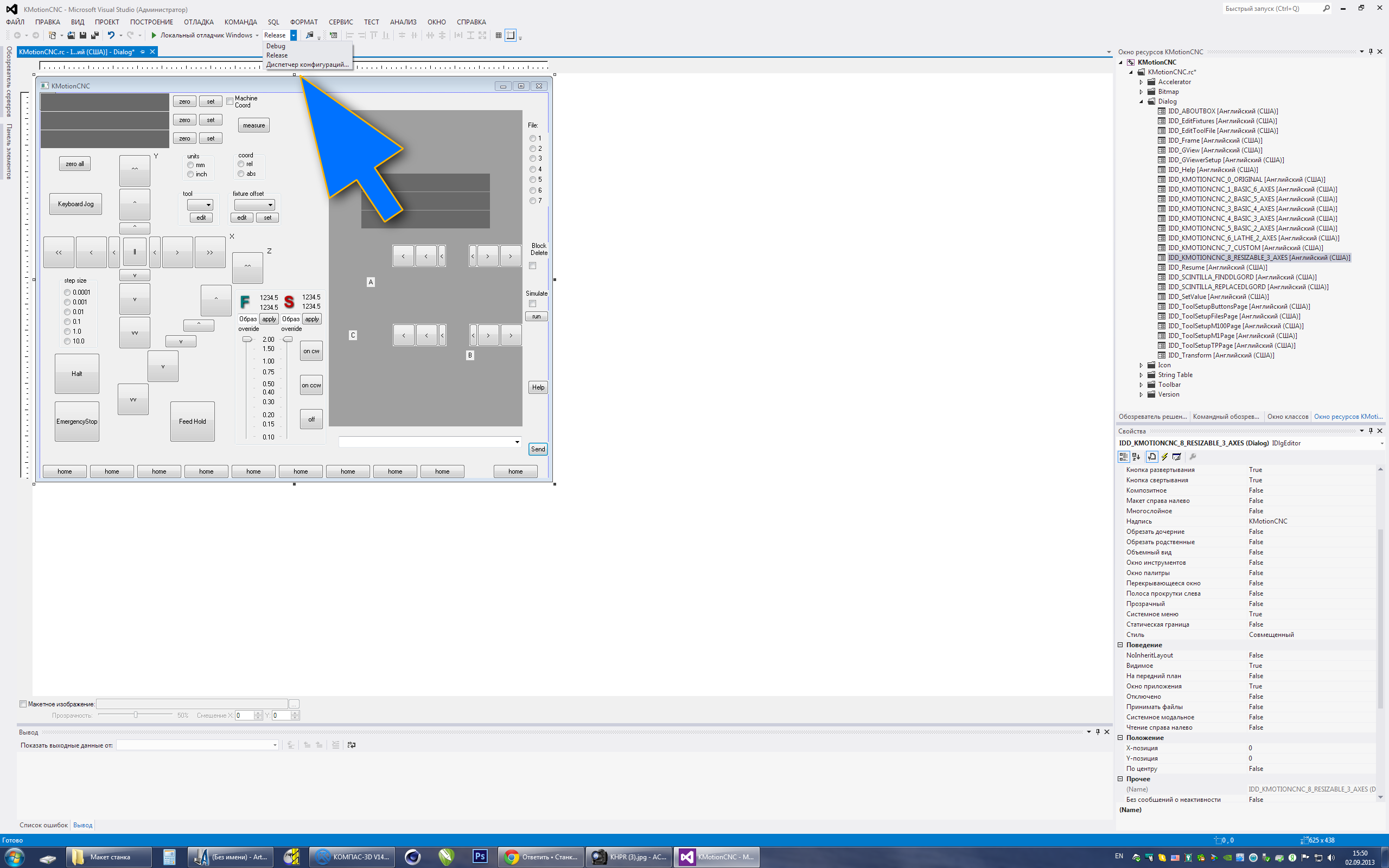Click the Chrome taskbar button
1389x868 pixels.
click(540, 857)
